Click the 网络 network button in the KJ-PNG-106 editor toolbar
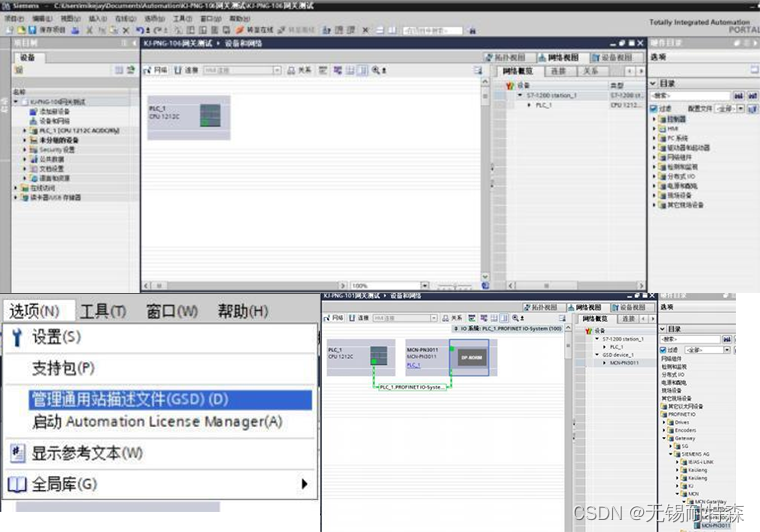The height and width of the screenshot is (532, 760). coord(156,70)
